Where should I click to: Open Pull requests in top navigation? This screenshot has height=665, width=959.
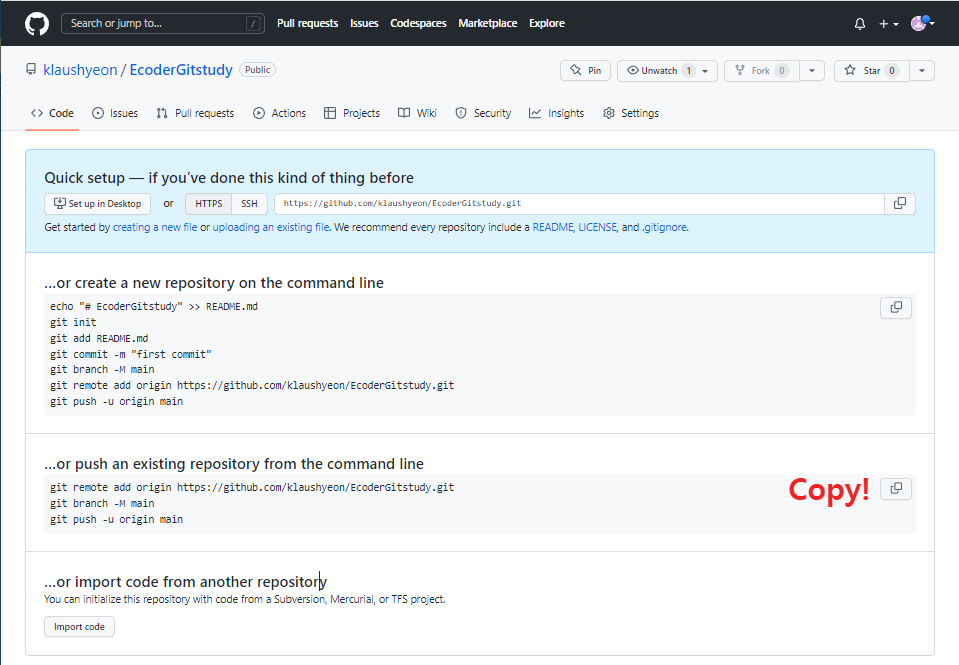(308, 23)
